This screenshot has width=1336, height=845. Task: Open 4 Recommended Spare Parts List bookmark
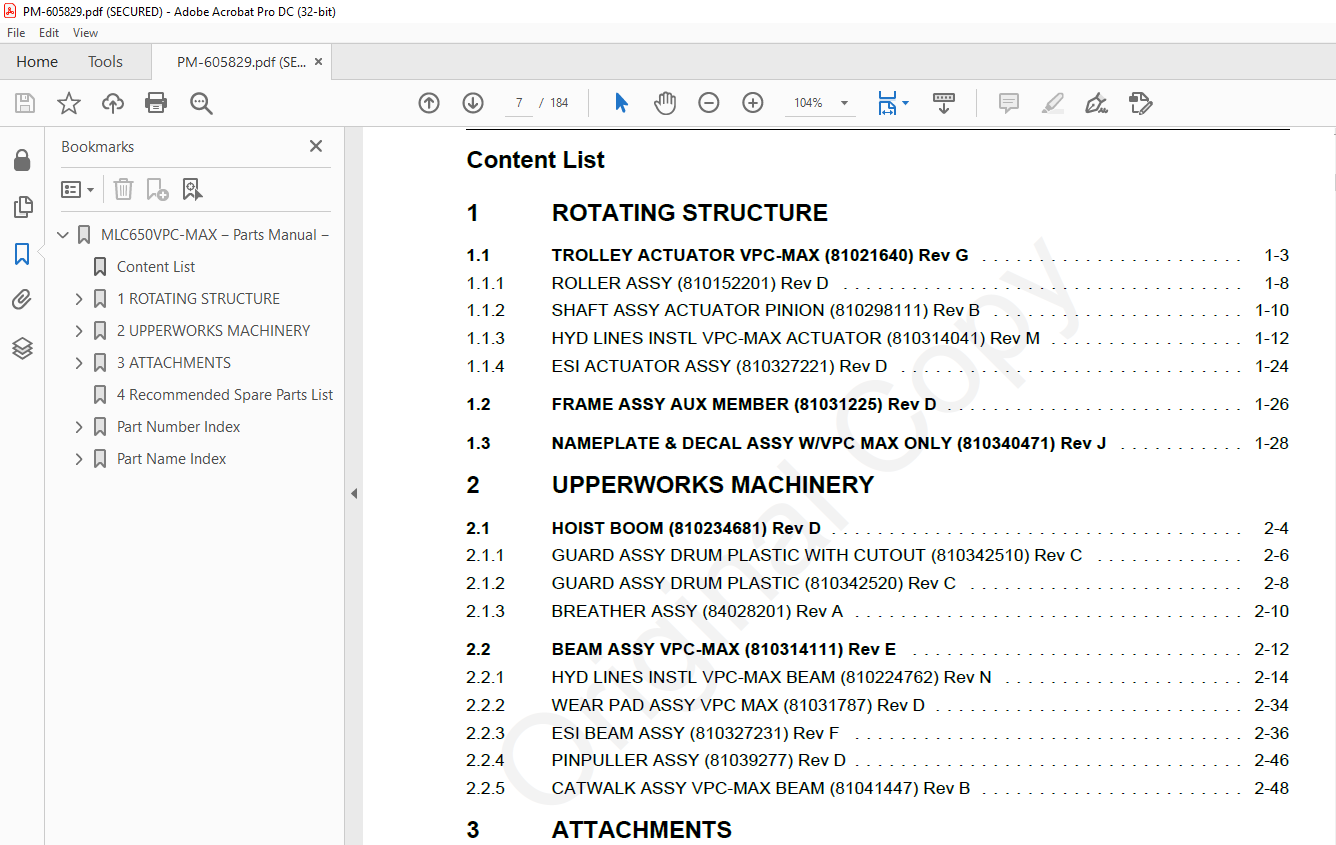coord(225,395)
